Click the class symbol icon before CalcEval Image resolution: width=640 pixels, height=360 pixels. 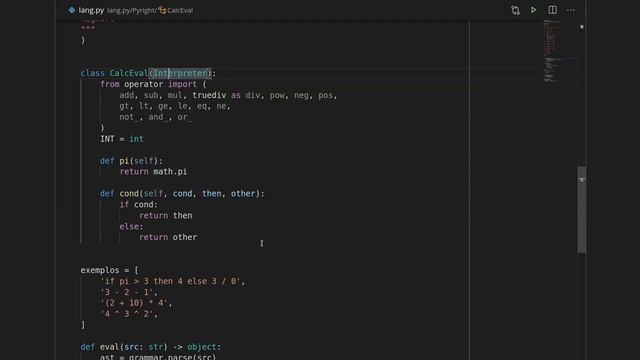point(162,10)
